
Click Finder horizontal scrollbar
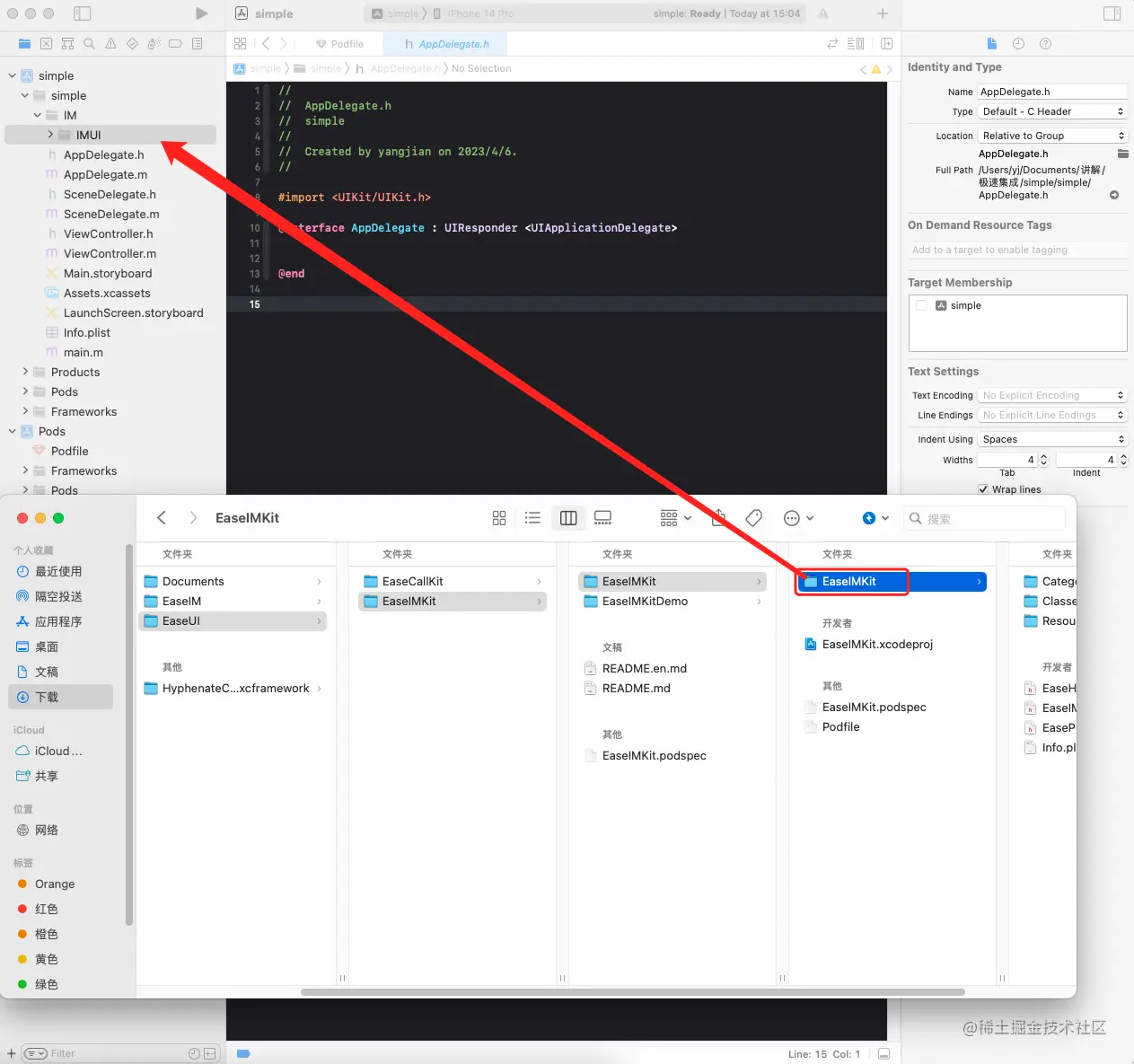[633, 992]
